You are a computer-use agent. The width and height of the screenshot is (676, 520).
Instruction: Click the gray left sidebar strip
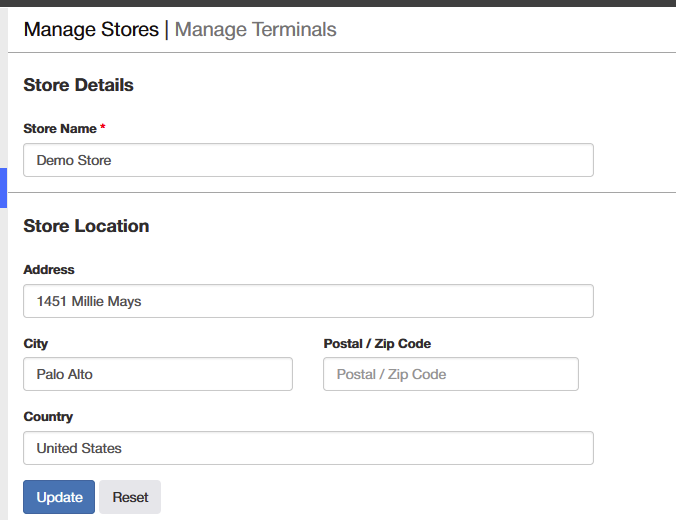pos(3,302)
